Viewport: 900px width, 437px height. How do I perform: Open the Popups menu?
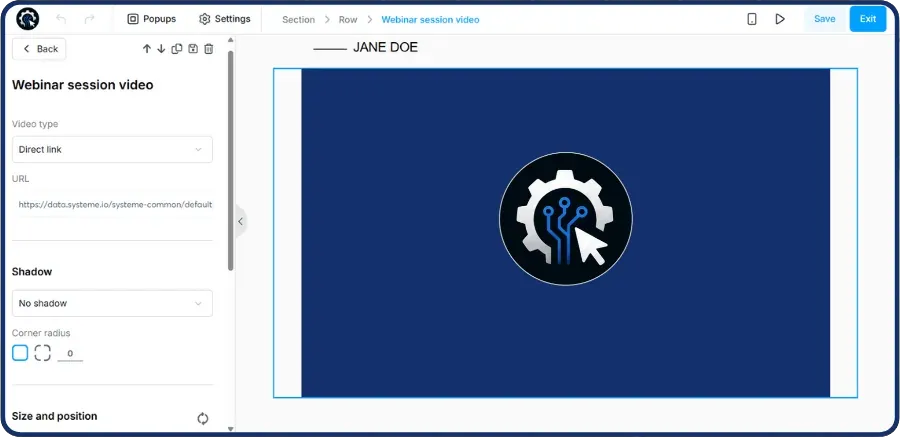coord(152,19)
